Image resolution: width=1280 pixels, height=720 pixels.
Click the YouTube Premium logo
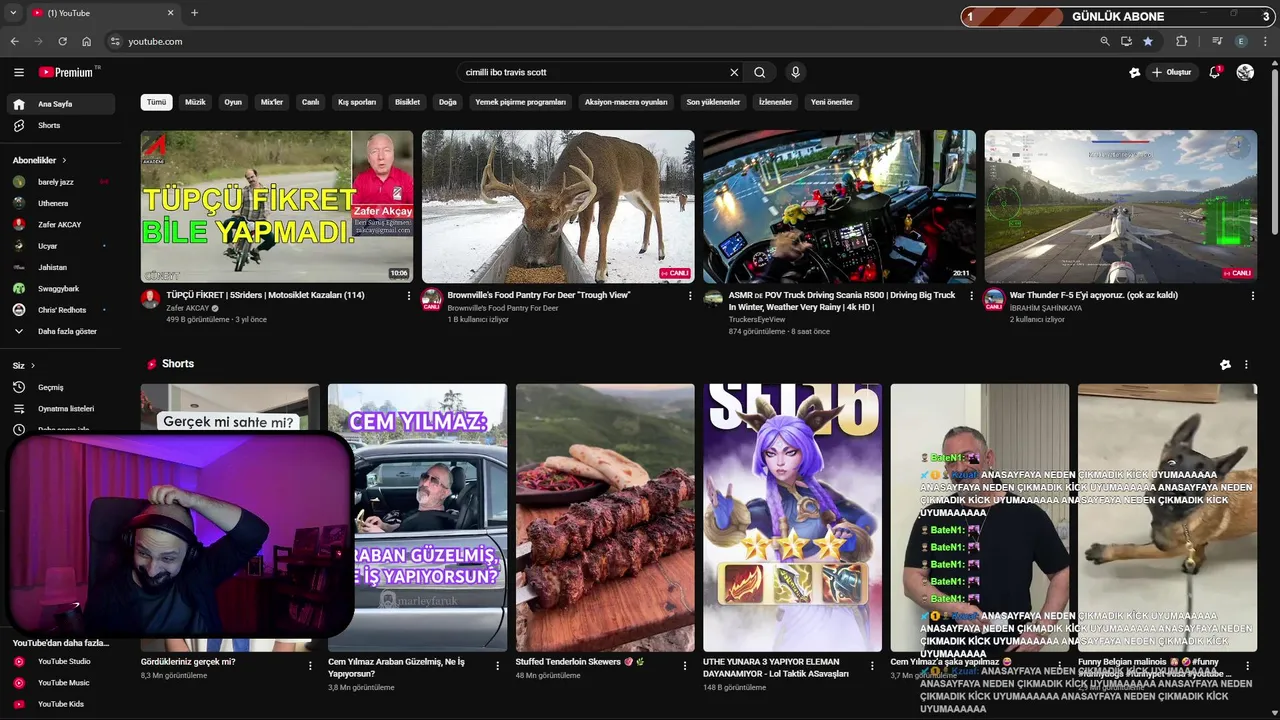(x=66, y=72)
